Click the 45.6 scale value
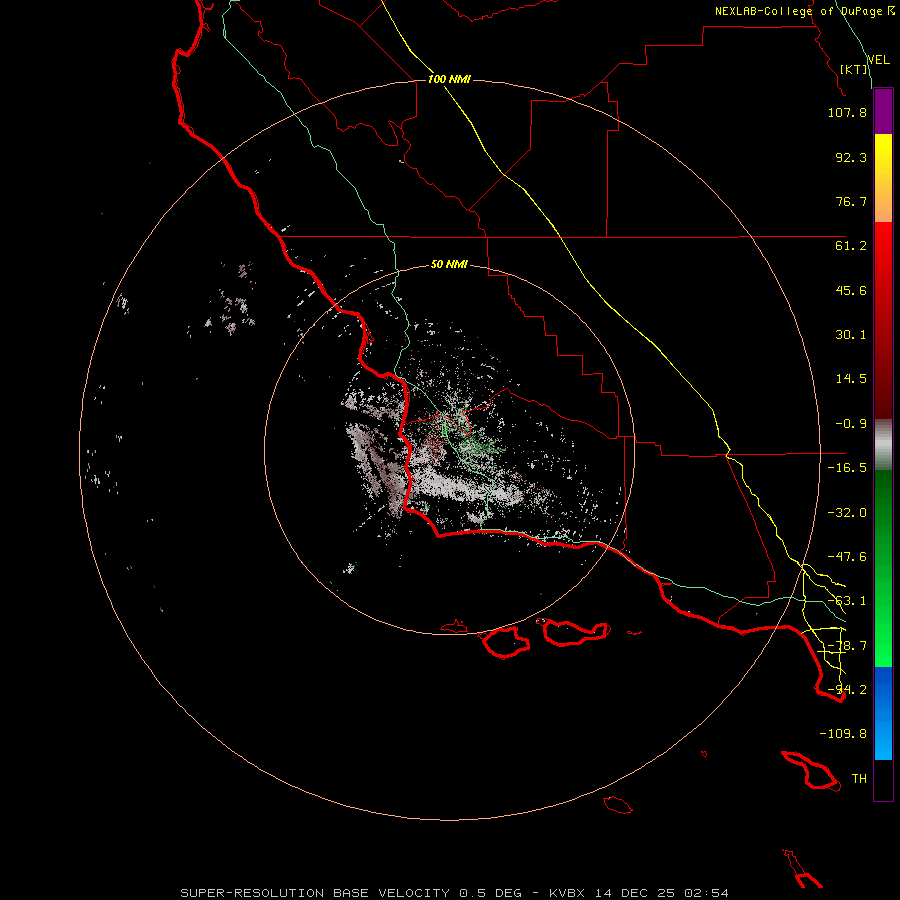Viewport: 900px width, 900px height. [851, 290]
